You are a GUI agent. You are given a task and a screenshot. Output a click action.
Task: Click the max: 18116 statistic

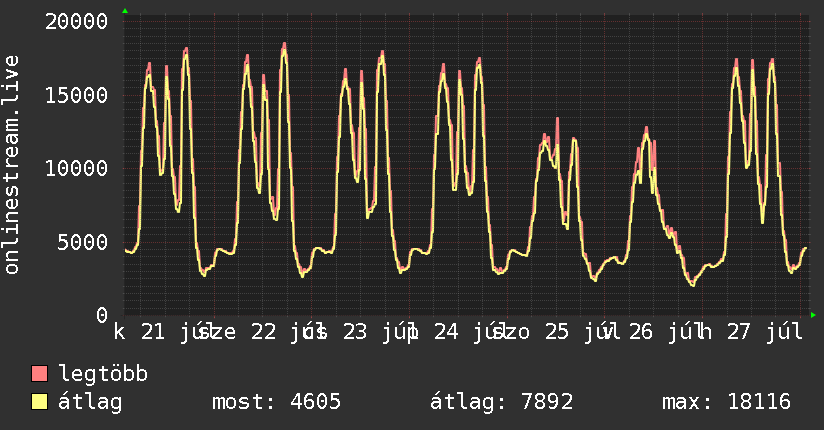(726, 402)
